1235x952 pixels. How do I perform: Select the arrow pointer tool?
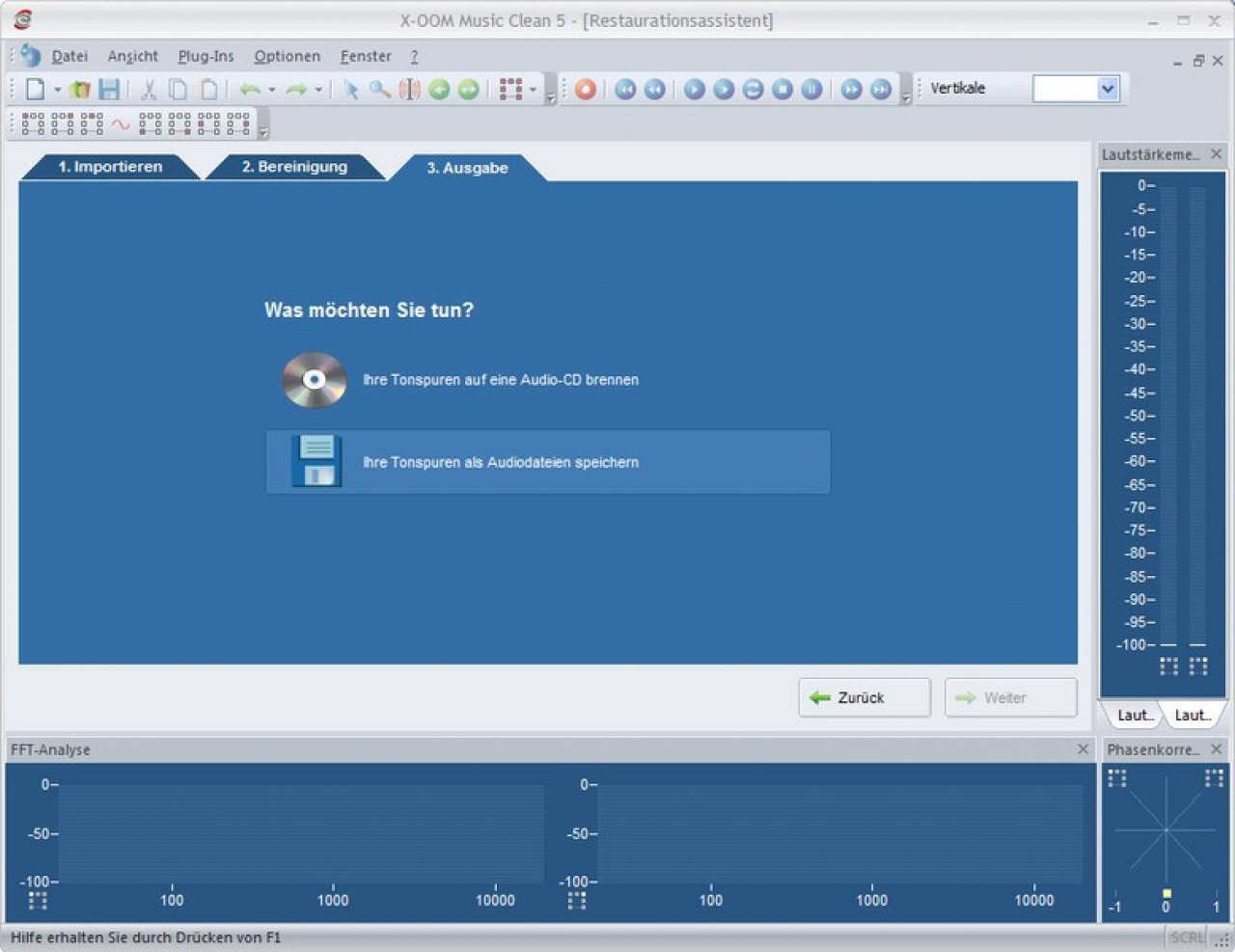tap(351, 90)
